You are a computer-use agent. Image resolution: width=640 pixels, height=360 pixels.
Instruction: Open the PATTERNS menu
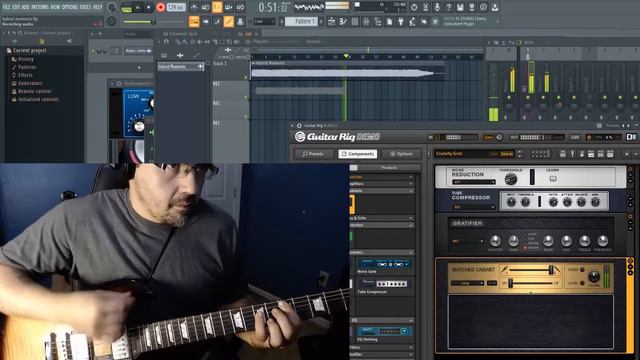[40, 7]
